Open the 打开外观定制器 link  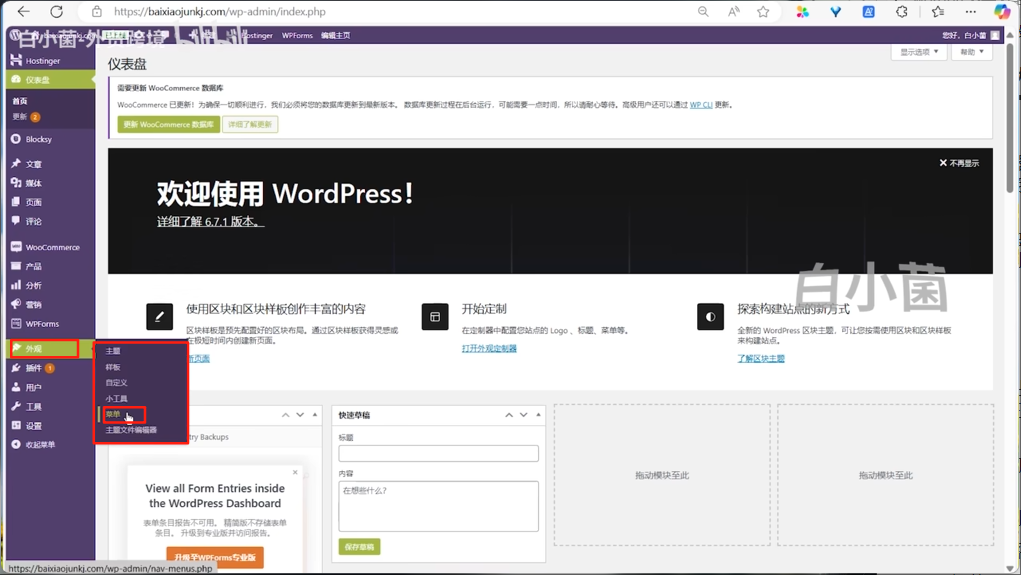[489, 348]
